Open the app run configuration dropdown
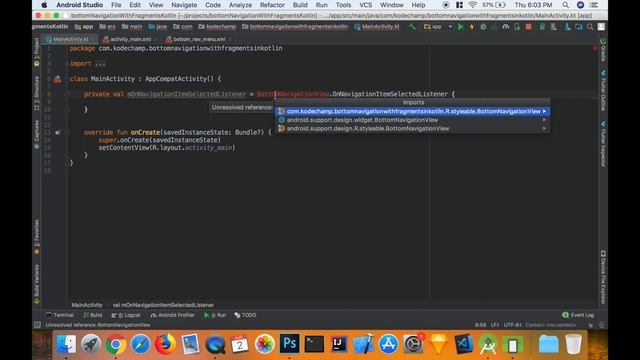The height and width of the screenshot is (360, 640). tap(438, 27)
